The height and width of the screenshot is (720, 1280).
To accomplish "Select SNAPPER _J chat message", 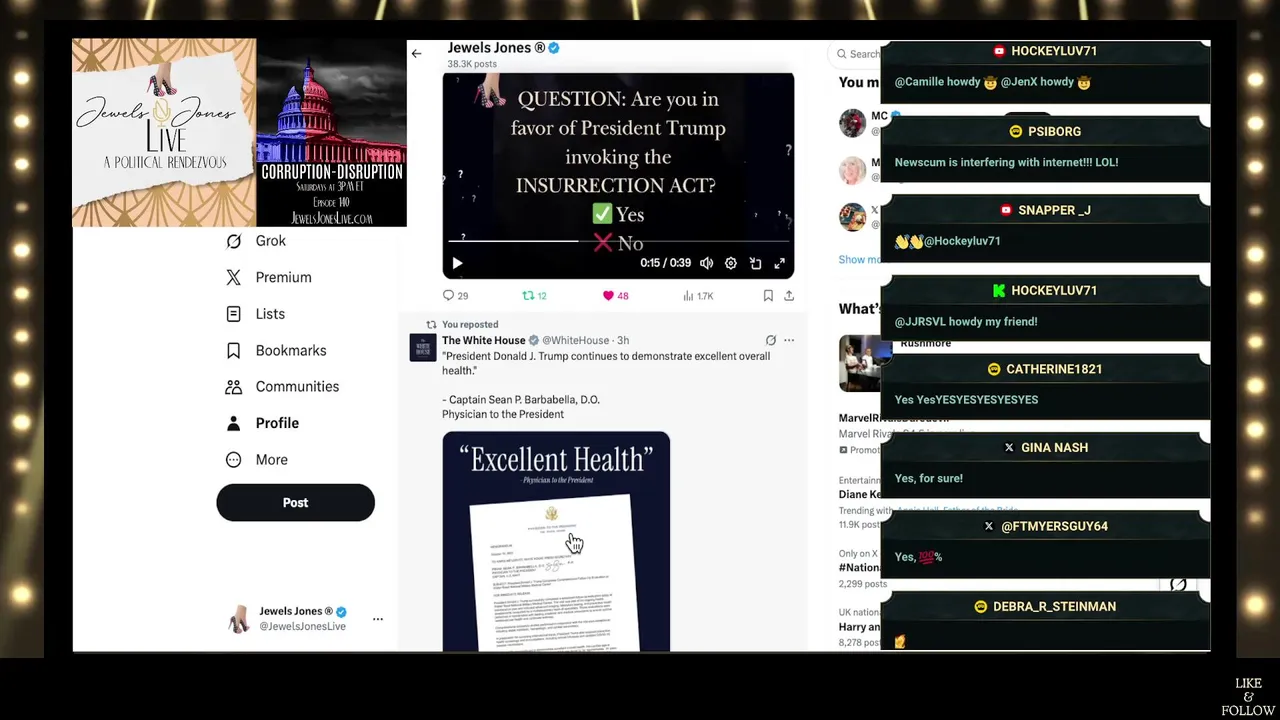I will click(x=1045, y=227).
